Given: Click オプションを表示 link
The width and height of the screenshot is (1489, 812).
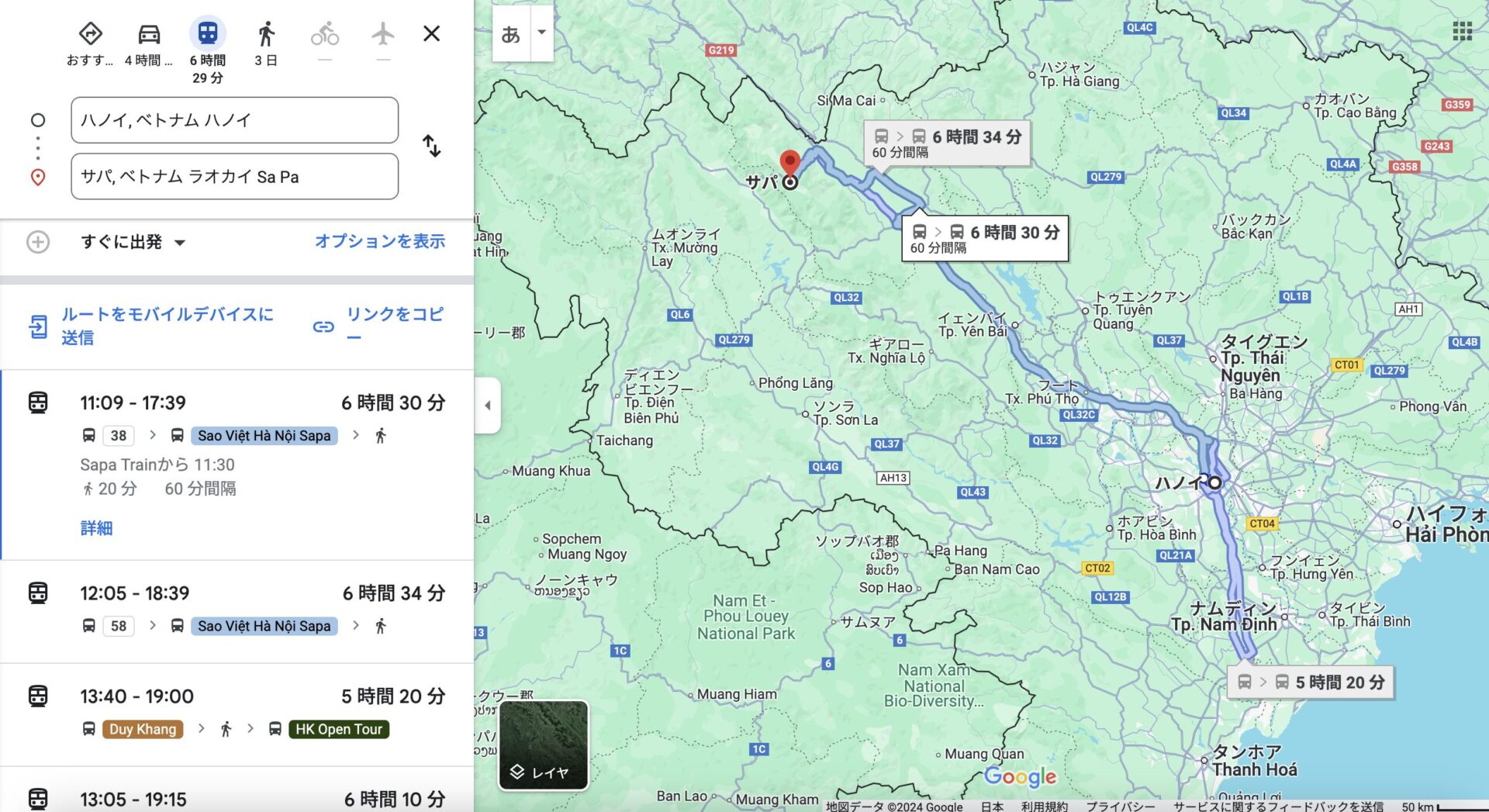Looking at the screenshot, I should coord(380,241).
